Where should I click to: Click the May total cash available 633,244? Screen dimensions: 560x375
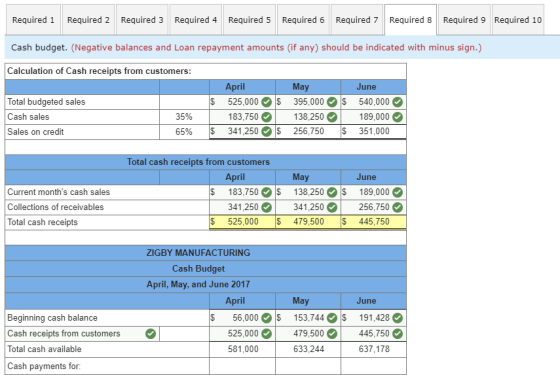pos(308,349)
